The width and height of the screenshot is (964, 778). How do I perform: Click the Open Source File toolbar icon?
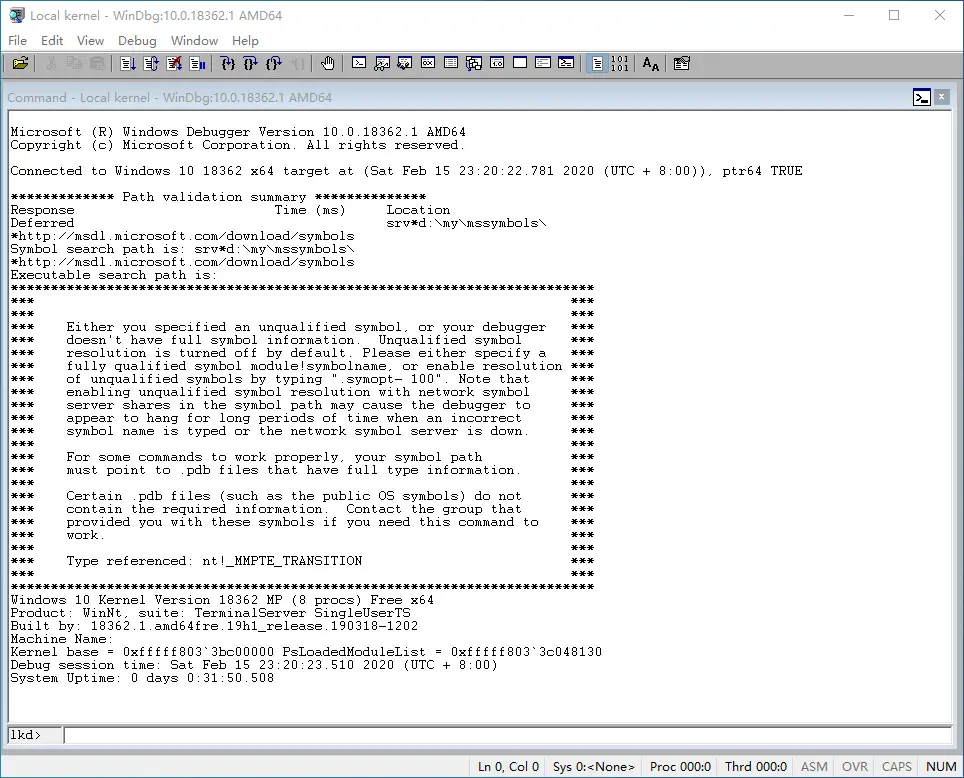(x=20, y=63)
